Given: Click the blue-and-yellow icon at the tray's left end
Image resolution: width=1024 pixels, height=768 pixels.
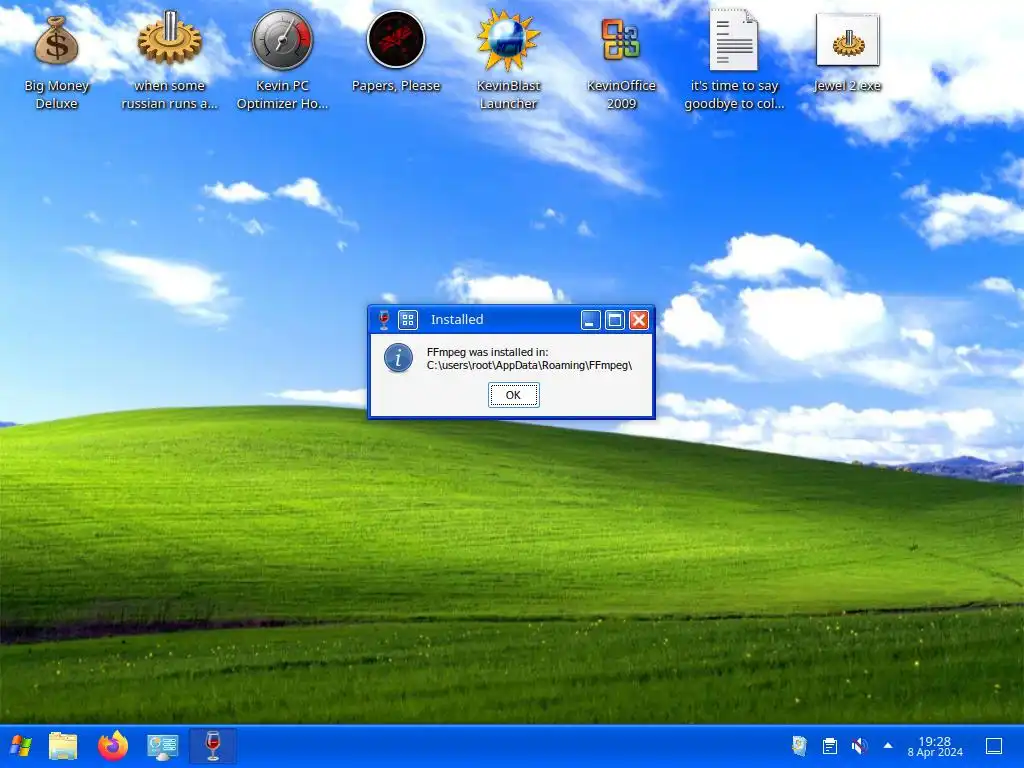Looking at the screenshot, I should click(x=799, y=746).
